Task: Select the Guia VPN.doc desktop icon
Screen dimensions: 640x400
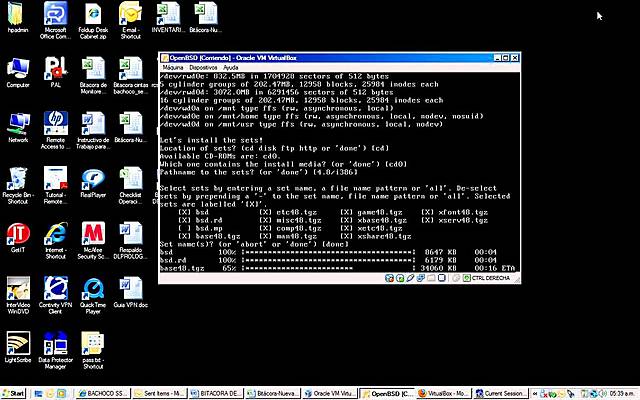Action: click(x=131, y=293)
